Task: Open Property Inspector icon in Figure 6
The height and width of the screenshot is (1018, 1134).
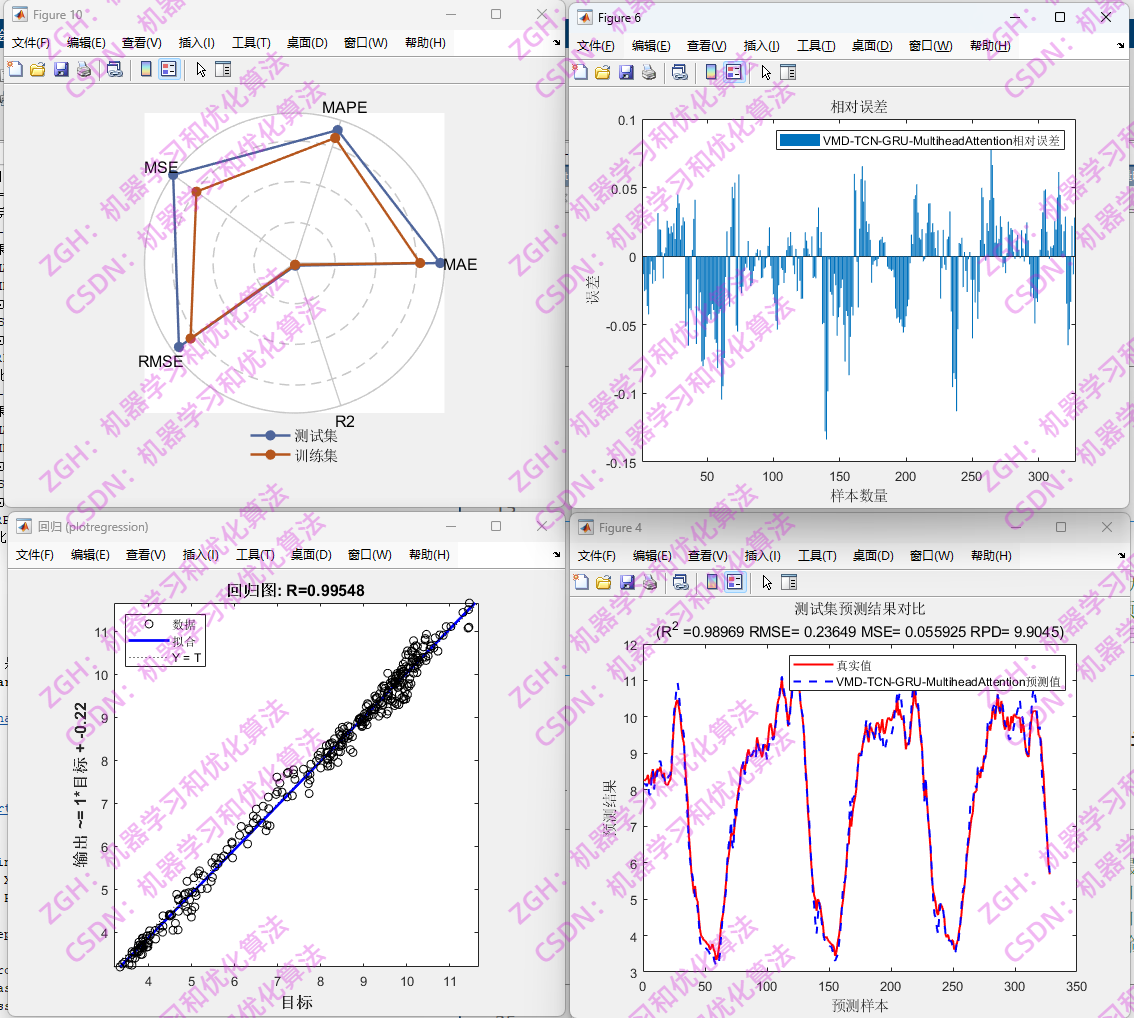Action: point(789,72)
